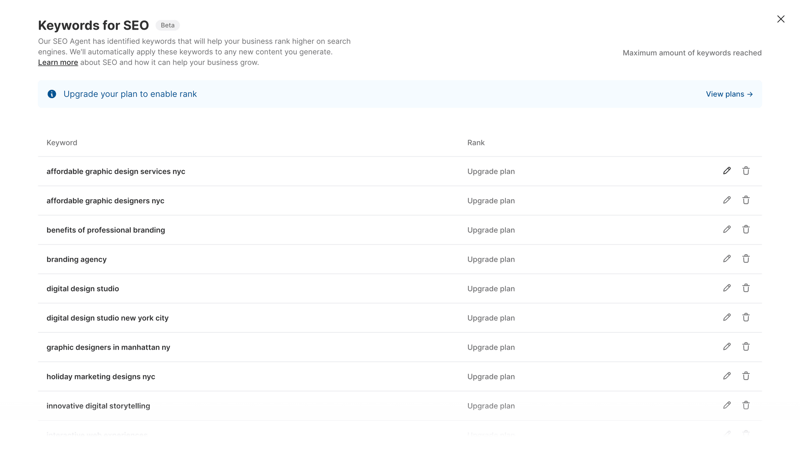Click the info icon in upgrade banner
The image size is (800, 470).
click(x=52, y=94)
